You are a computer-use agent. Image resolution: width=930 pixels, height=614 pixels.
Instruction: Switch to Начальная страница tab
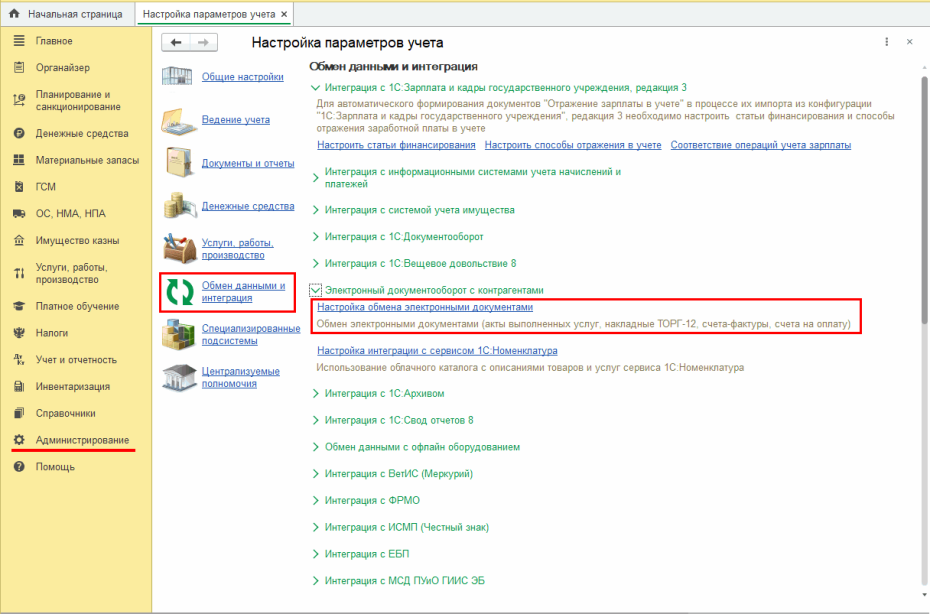click(67, 14)
